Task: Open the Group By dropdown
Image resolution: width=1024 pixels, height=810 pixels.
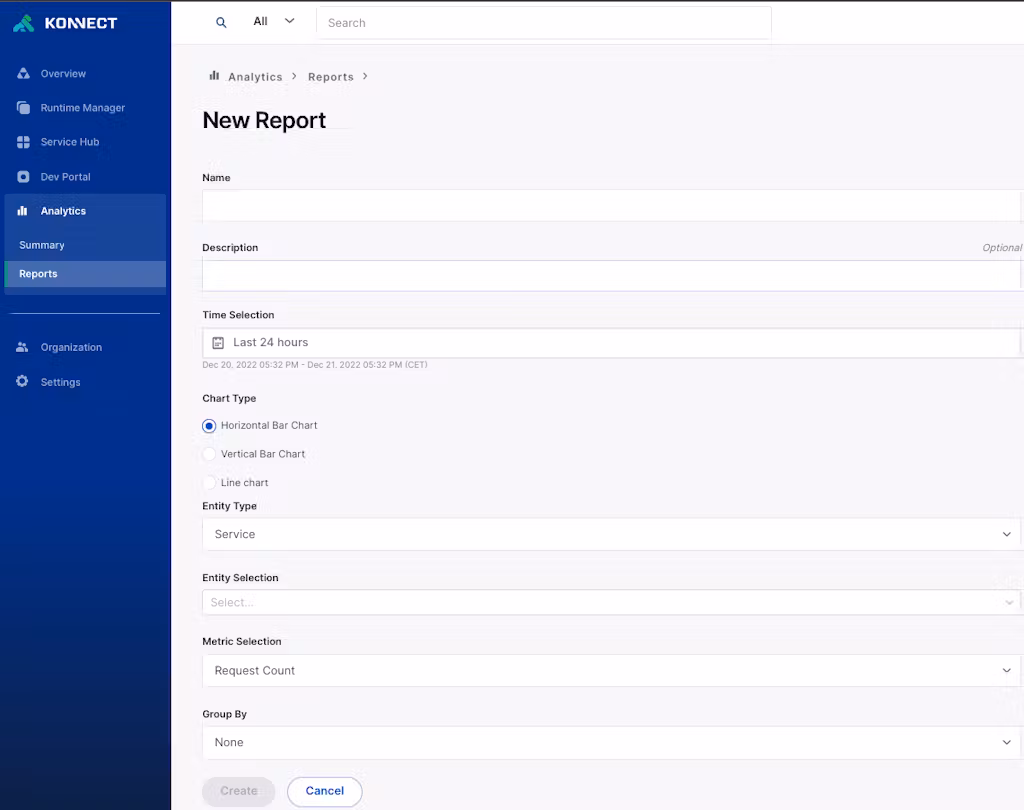Action: point(611,743)
